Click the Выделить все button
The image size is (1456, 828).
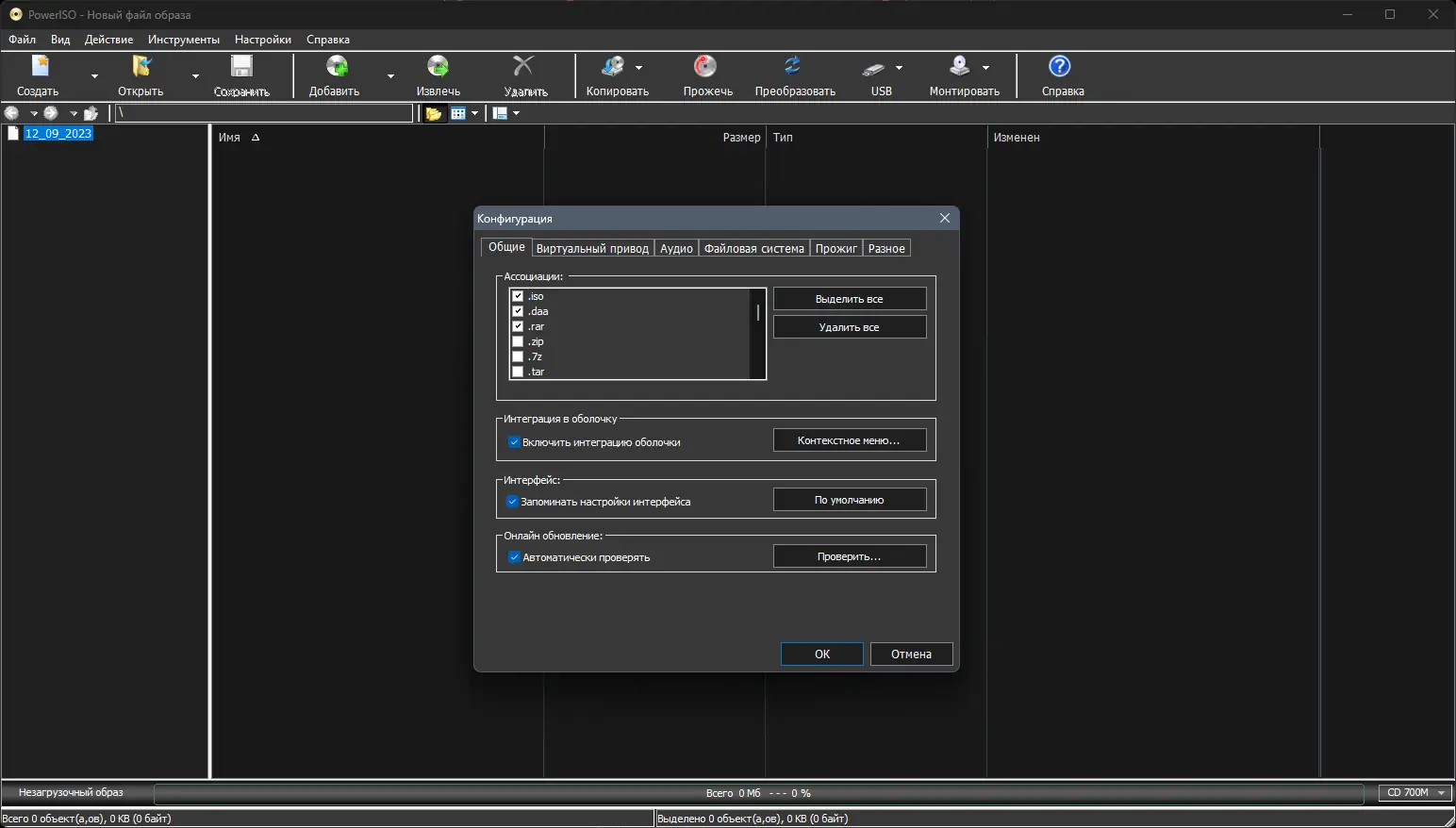pos(850,299)
